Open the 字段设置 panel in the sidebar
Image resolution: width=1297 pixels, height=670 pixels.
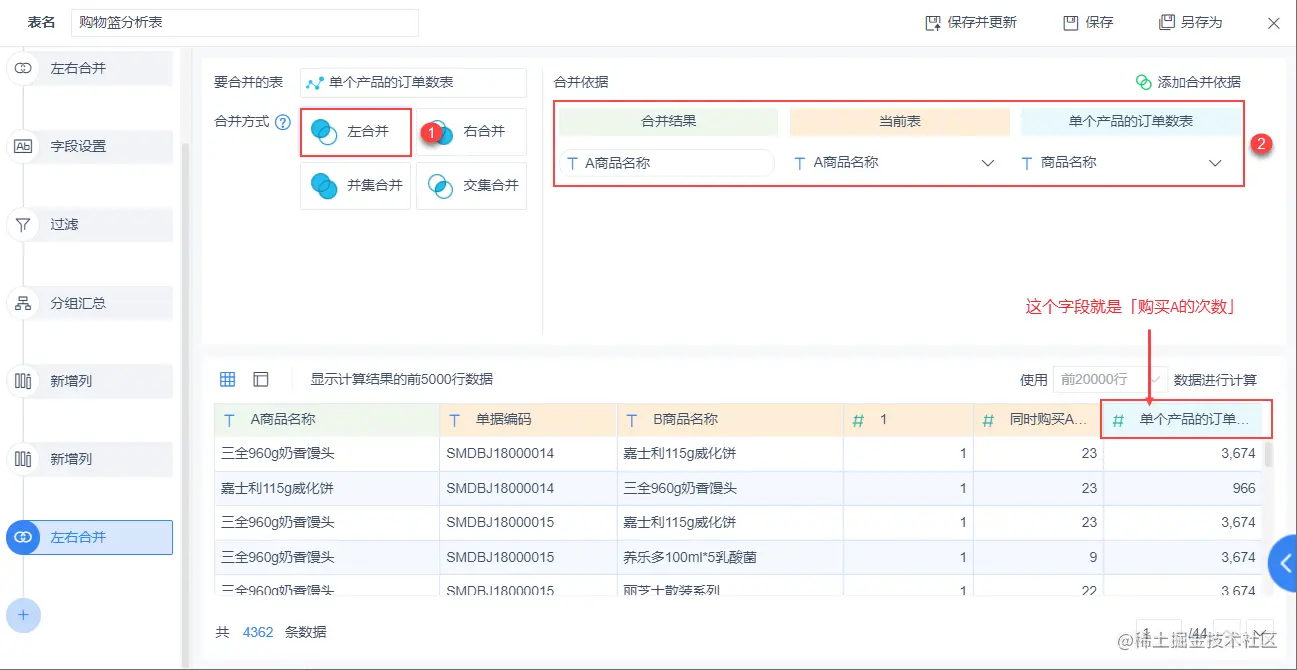pyautogui.click(x=88, y=146)
